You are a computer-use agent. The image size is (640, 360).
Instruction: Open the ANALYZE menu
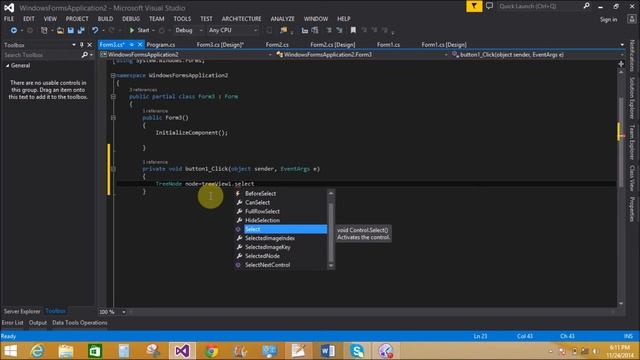click(282, 19)
